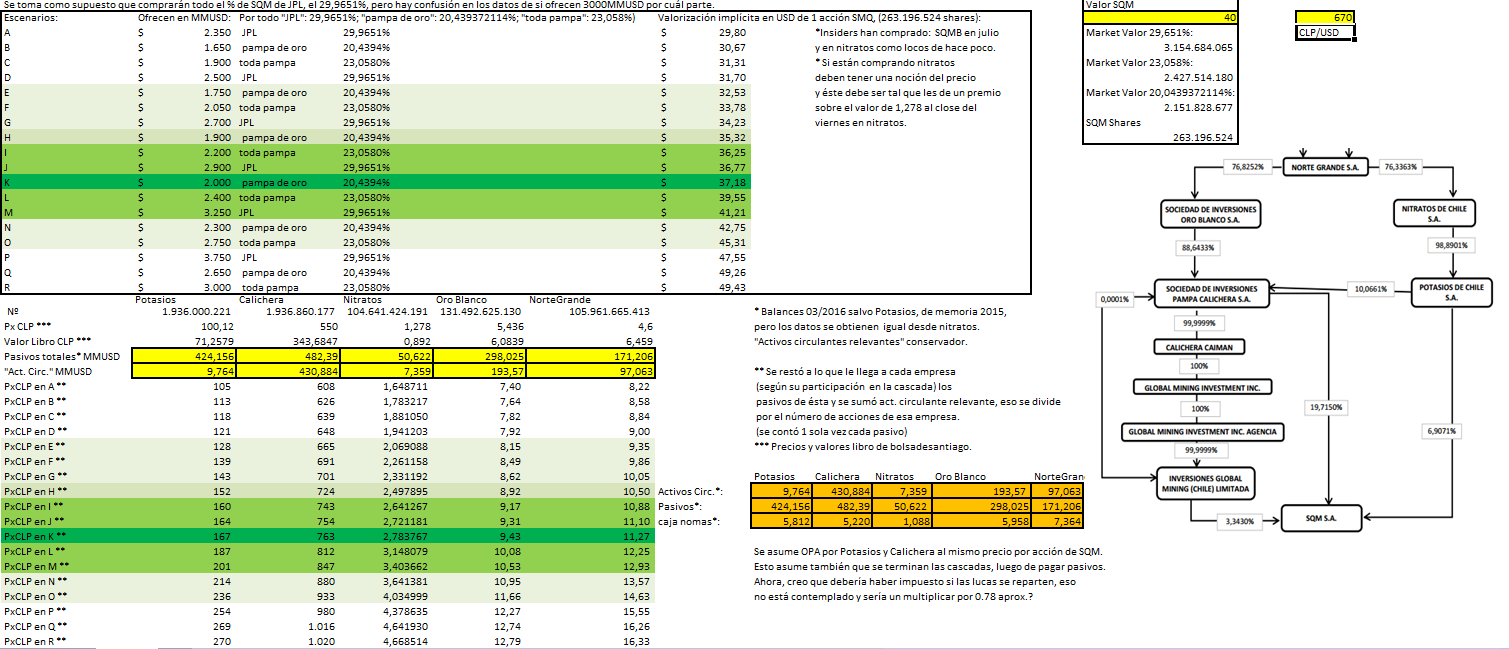Click the Oro Blanco share count 131.492.625.130
The image size is (1509, 649).
tap(480, 312)
